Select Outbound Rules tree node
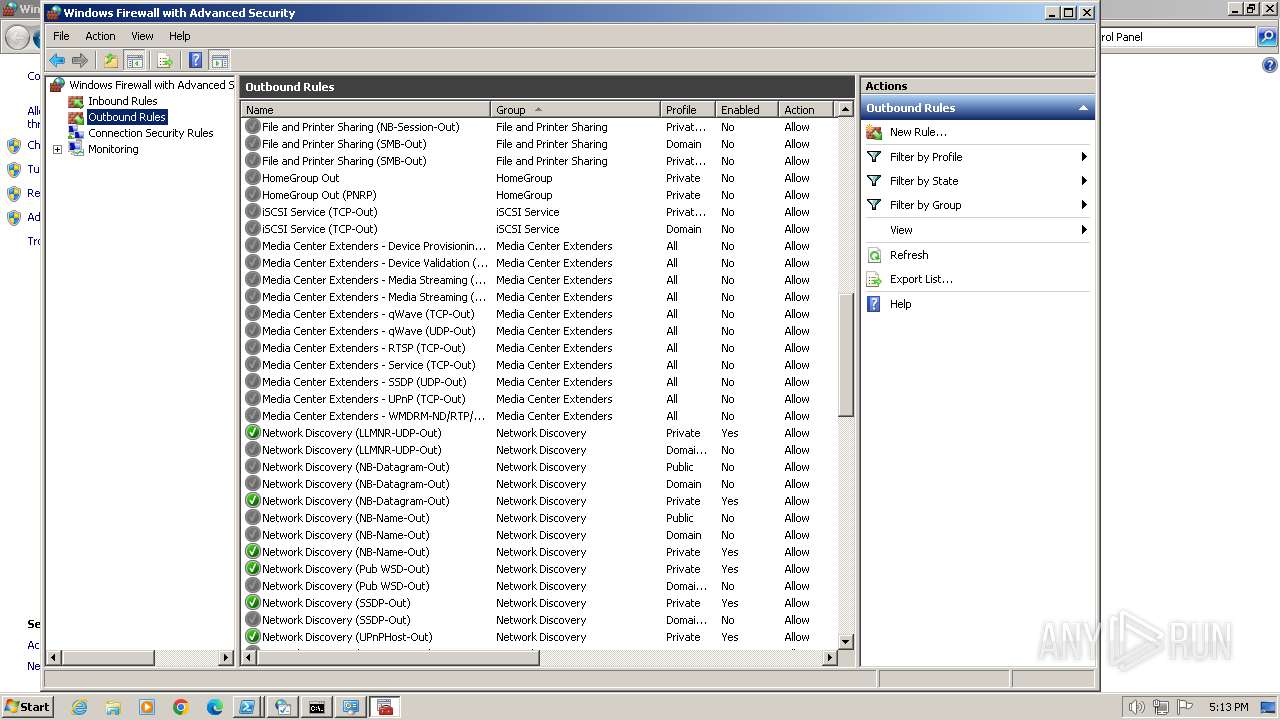 coord(126,117)
